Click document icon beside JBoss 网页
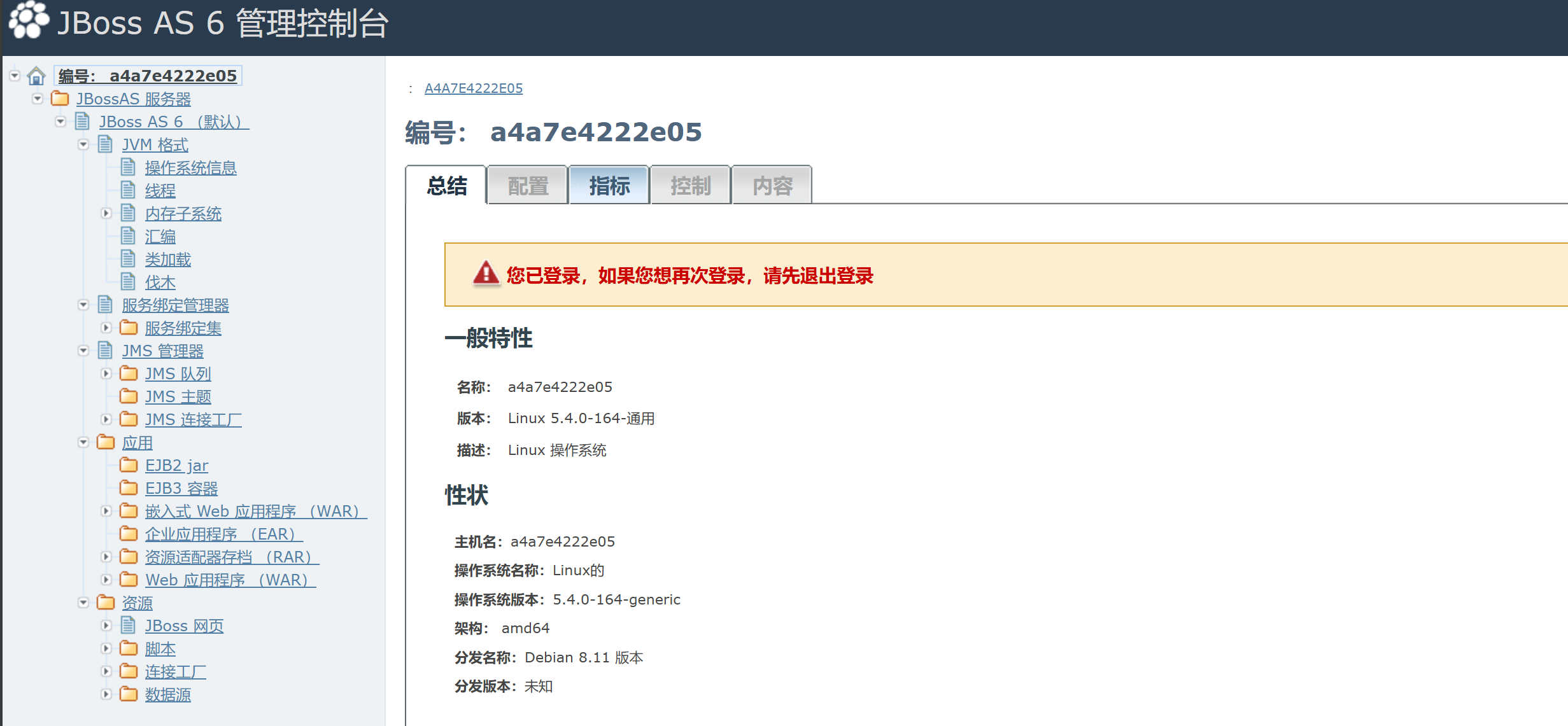 click(x=128, y=625)
